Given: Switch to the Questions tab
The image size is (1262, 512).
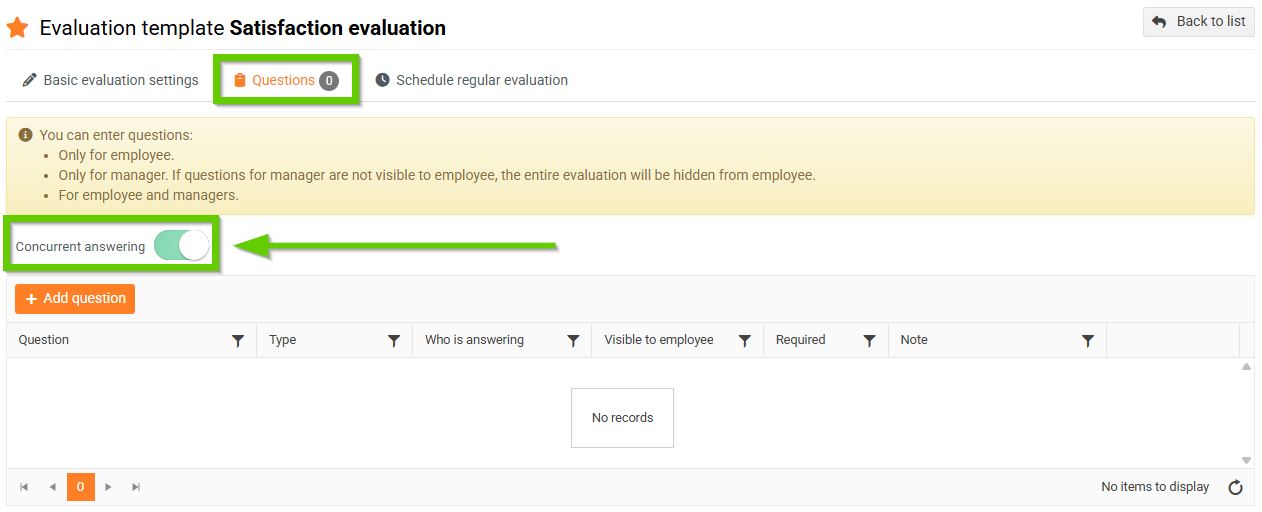Looking at the screenshot, I should pyautogui.click(x=285, y=80).
